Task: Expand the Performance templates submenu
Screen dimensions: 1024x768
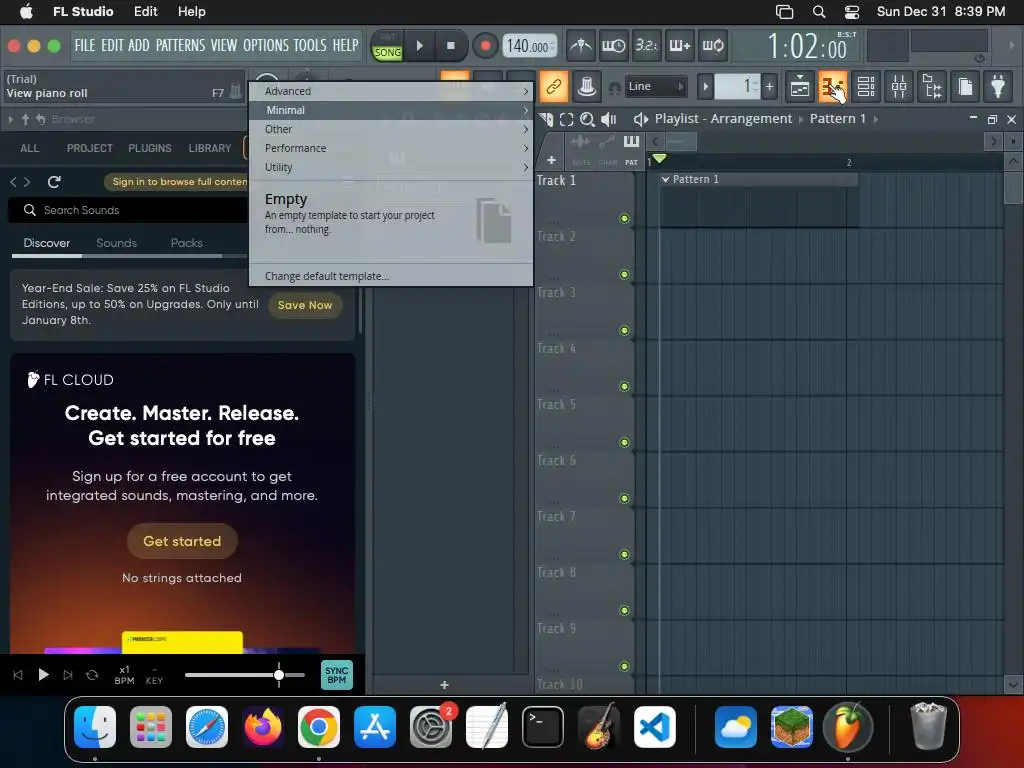Action: pyautogui.click(x=391, y=148)
